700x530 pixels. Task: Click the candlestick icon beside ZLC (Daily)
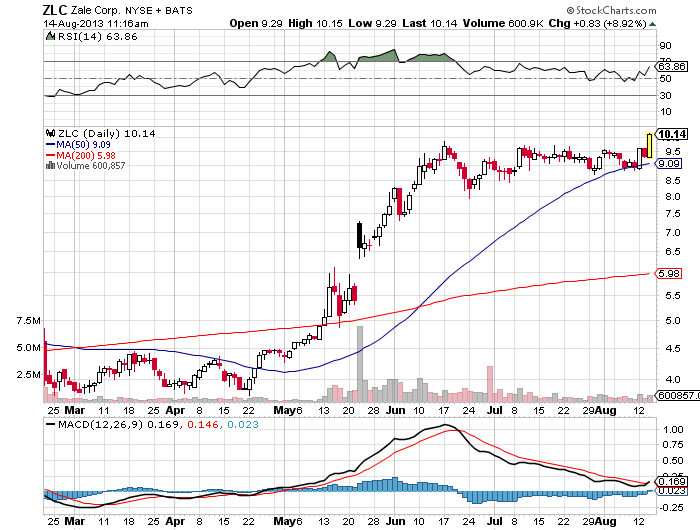click(50, 133)
